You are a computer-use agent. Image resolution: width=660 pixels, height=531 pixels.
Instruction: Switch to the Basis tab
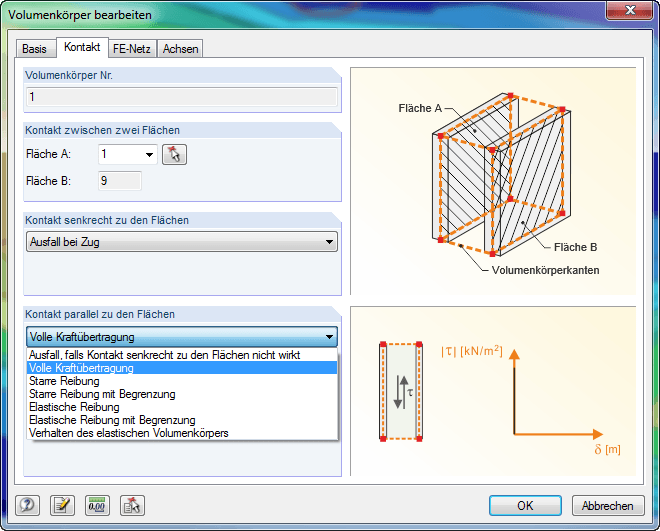(34, 49)
